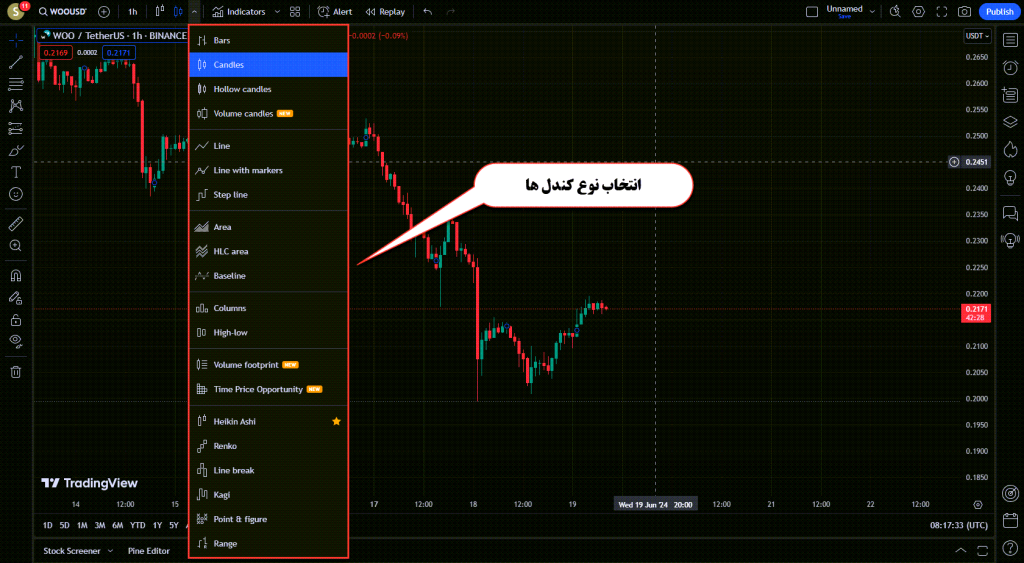Open the calendar panel icon
Image resolution: width=1024 pixels, height=563 pixels.
1010,520
